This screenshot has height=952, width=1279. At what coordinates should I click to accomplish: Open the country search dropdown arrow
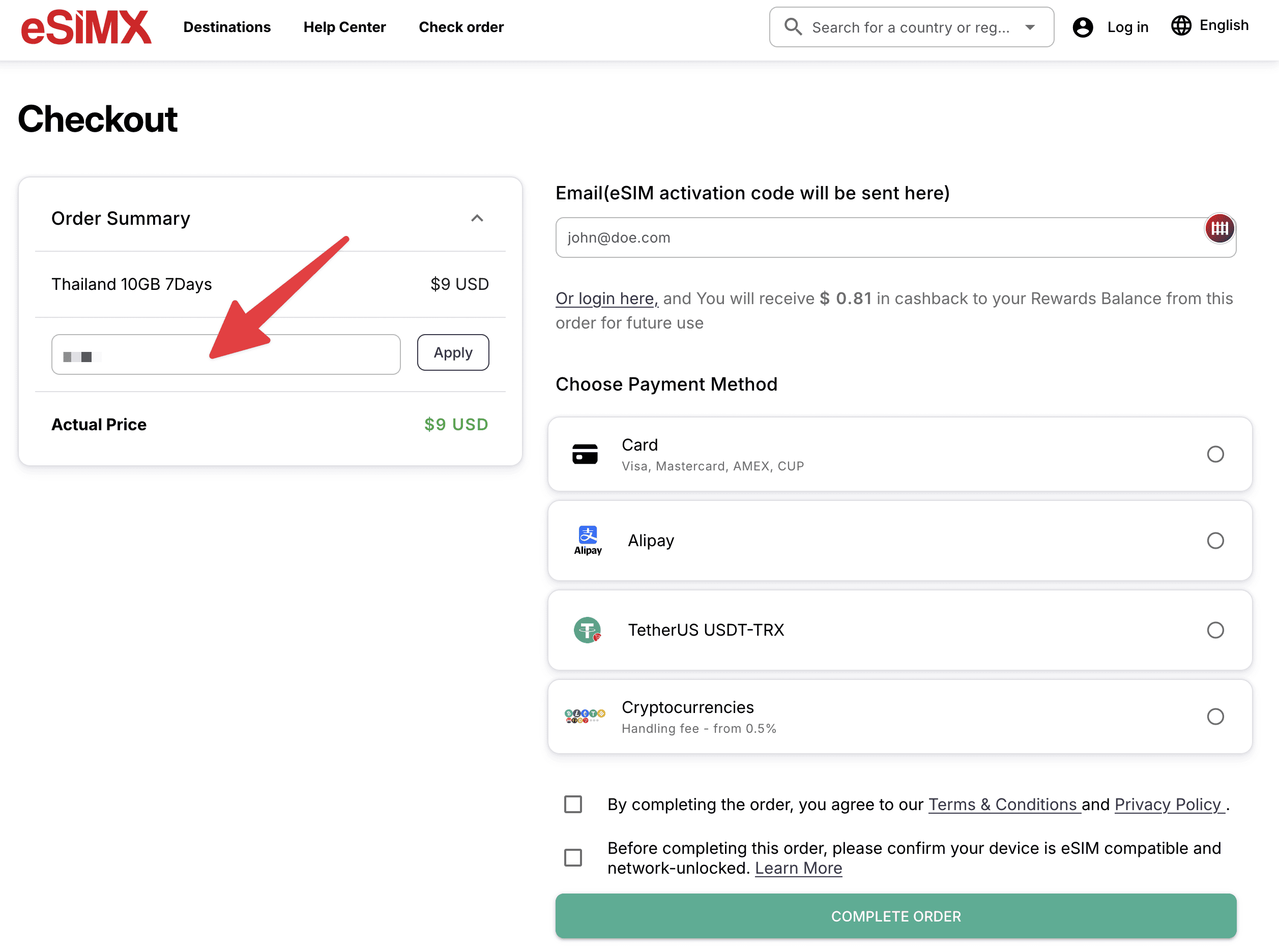(1030, 27)
